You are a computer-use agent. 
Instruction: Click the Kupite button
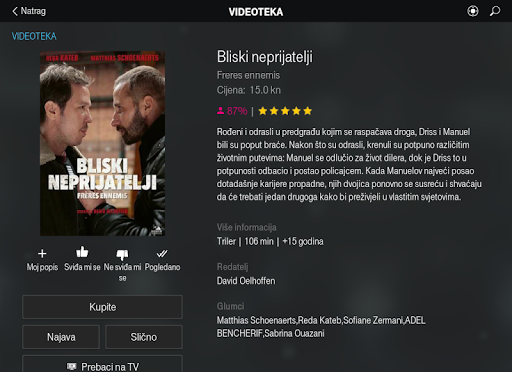[102, 307]
